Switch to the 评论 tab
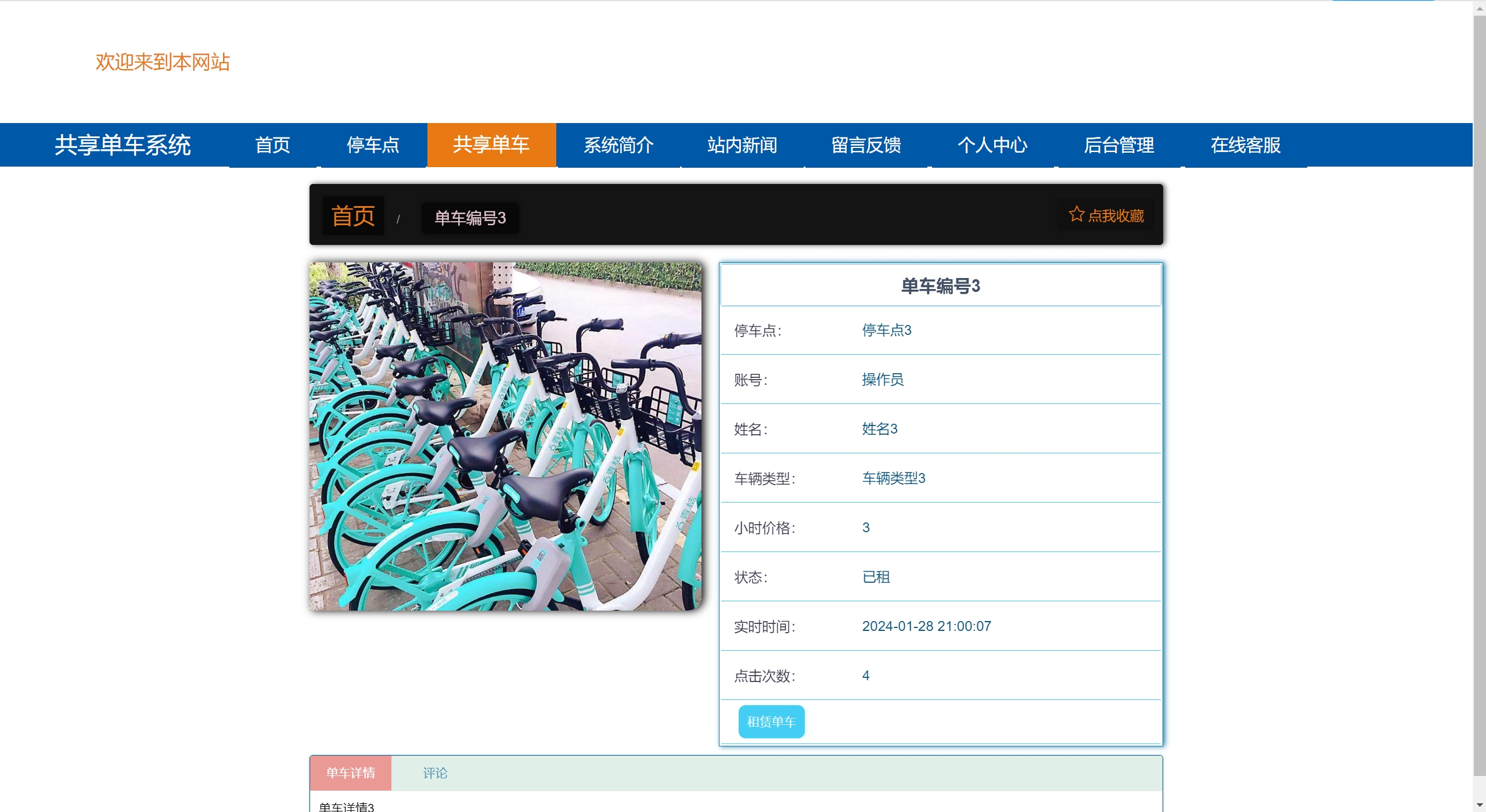This screenshot has height=812, width=1486. click(x=435, y=773)
